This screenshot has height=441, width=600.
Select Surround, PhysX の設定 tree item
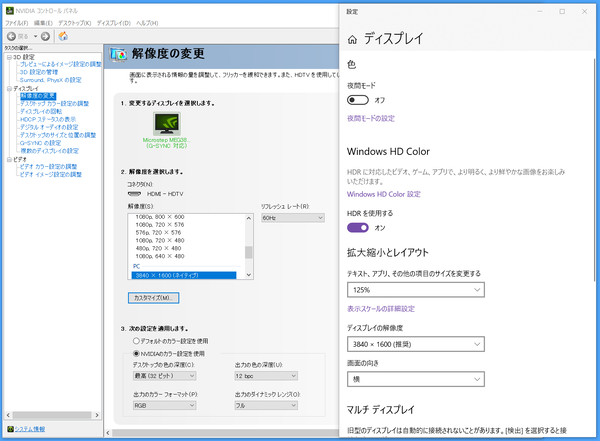pyautogui.click(x=51, y=80)
